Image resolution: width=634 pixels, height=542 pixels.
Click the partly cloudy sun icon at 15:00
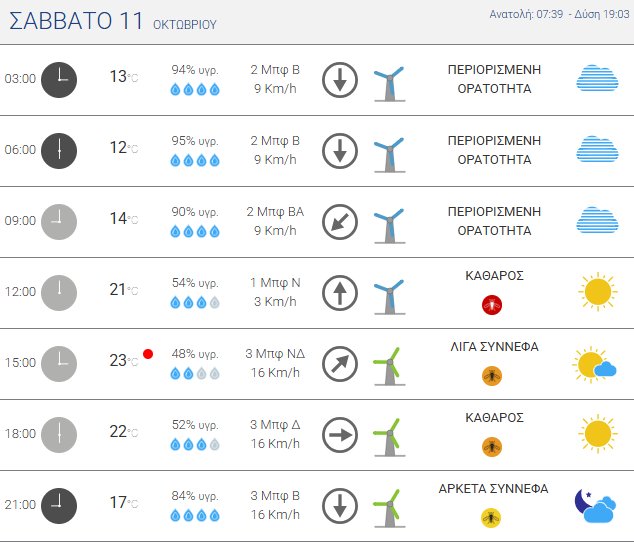[594, 364]
